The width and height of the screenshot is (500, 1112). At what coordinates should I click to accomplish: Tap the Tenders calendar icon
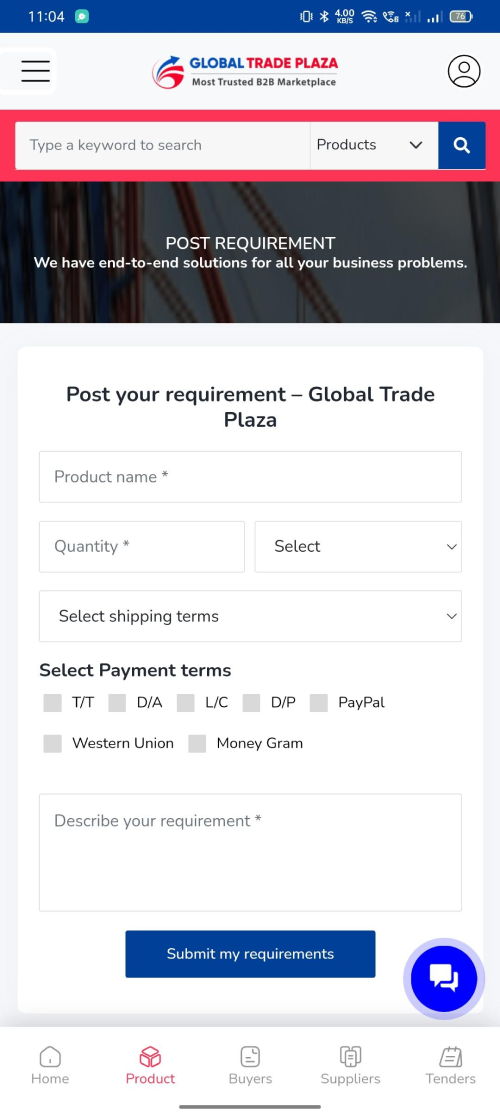click(x=450, y=1057)
